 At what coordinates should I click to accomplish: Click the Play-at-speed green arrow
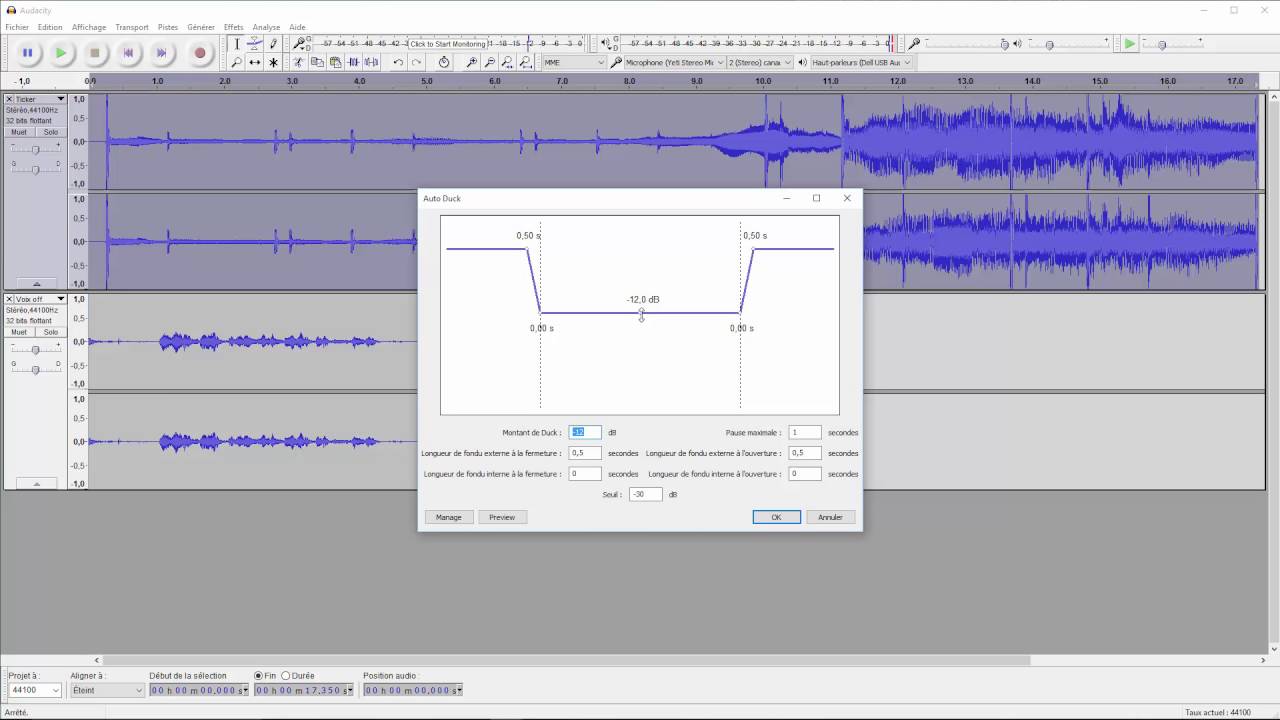click(x=1130, y=44)
